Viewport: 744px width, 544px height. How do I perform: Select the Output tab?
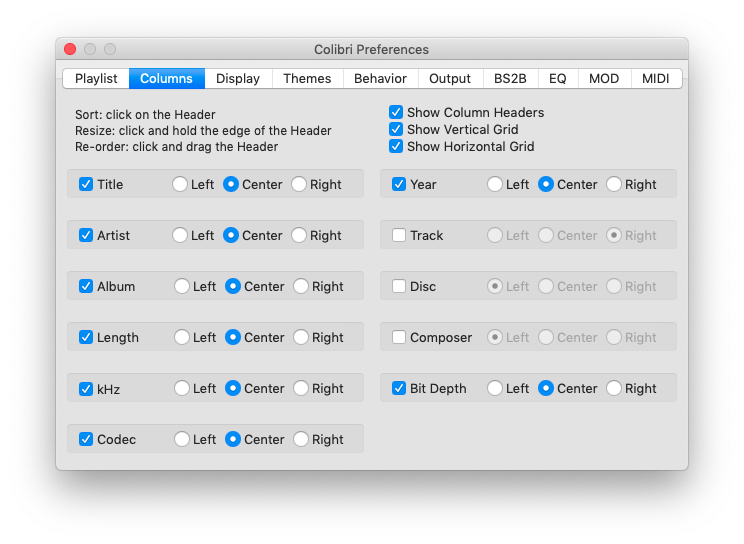(450, 78)
